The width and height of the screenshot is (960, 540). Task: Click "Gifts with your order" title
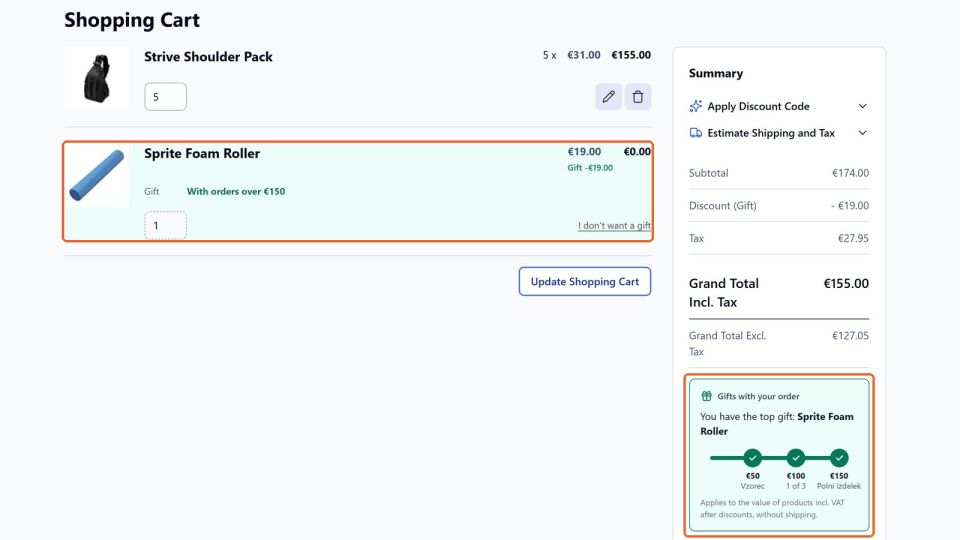click(x=758, y=396)
